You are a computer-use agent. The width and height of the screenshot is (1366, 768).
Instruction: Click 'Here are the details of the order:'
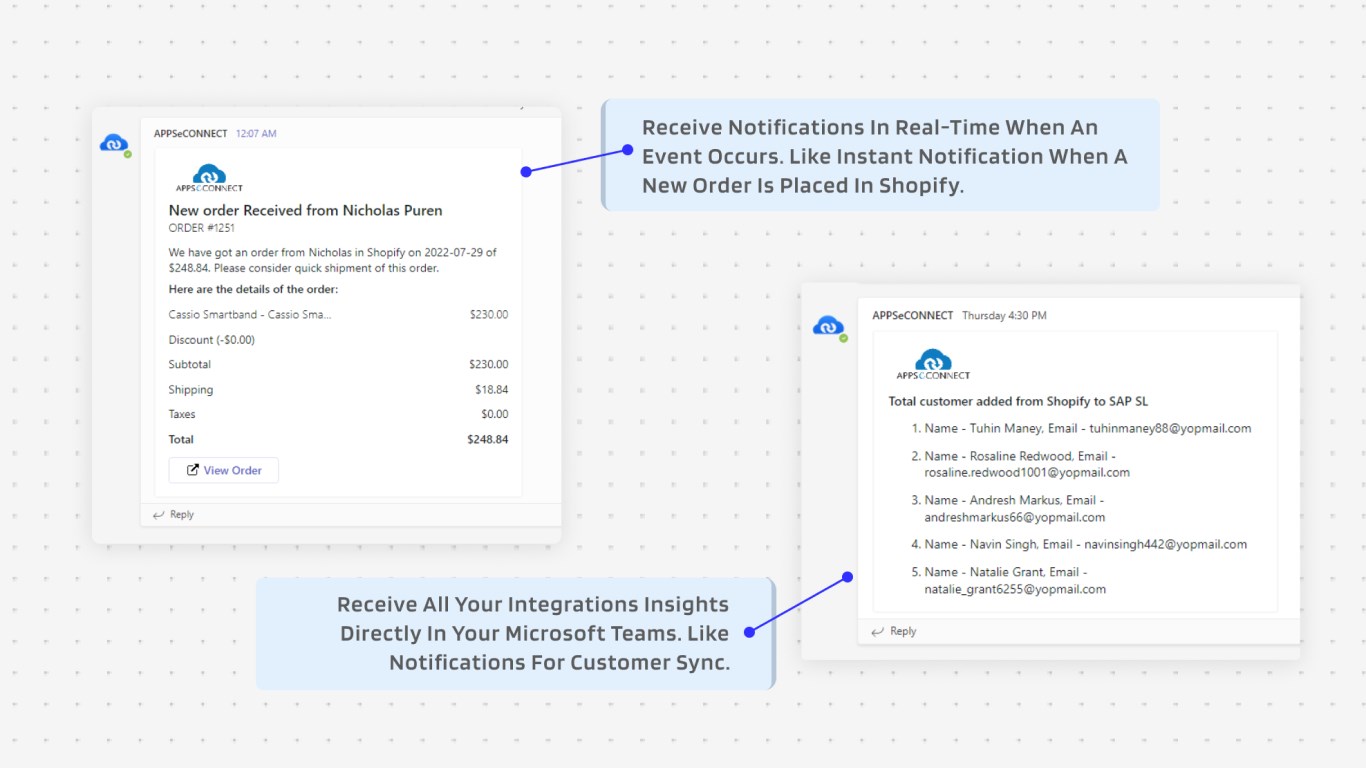(253, 289)
